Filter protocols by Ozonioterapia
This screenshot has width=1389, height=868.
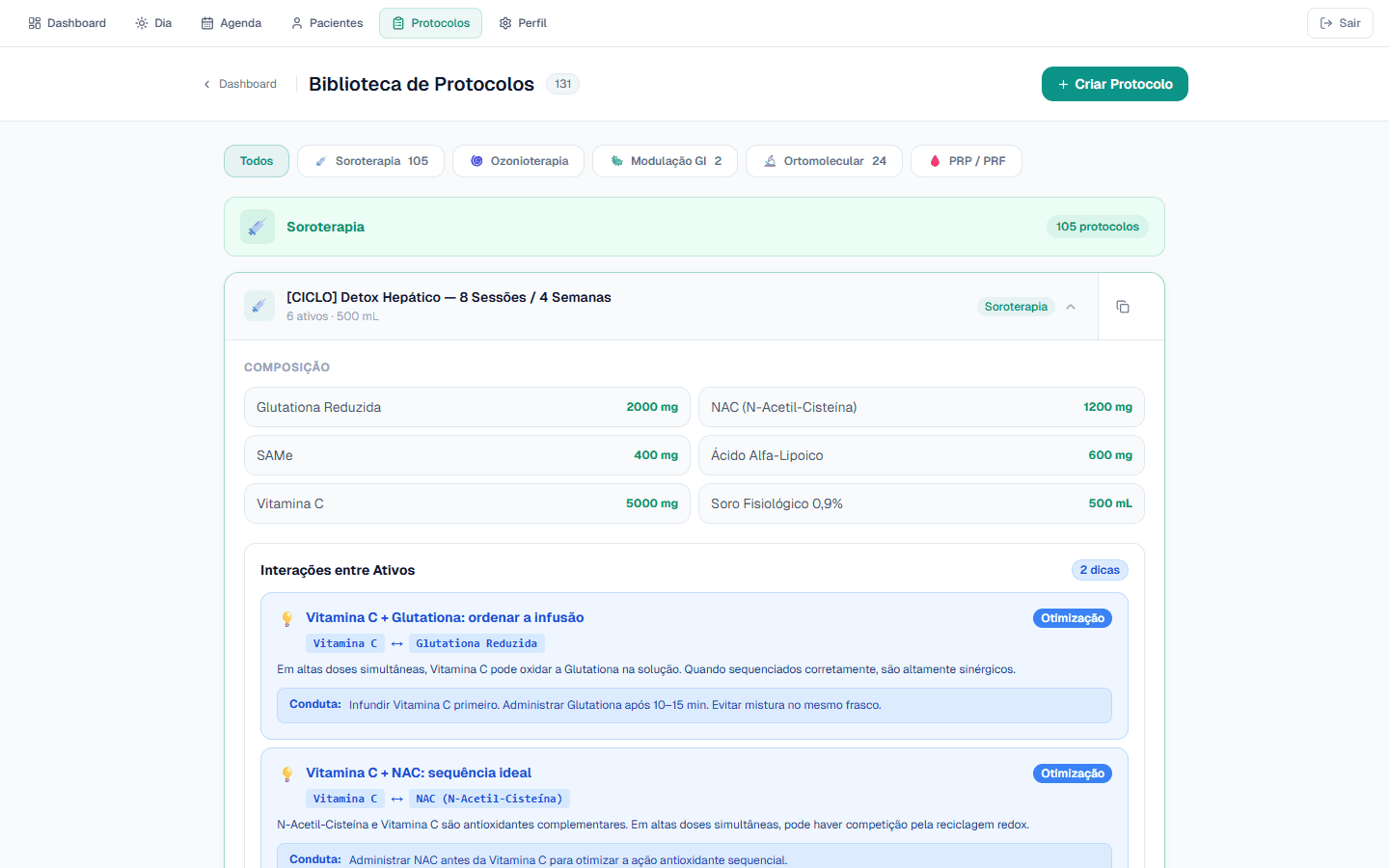(x=518, y=161)
